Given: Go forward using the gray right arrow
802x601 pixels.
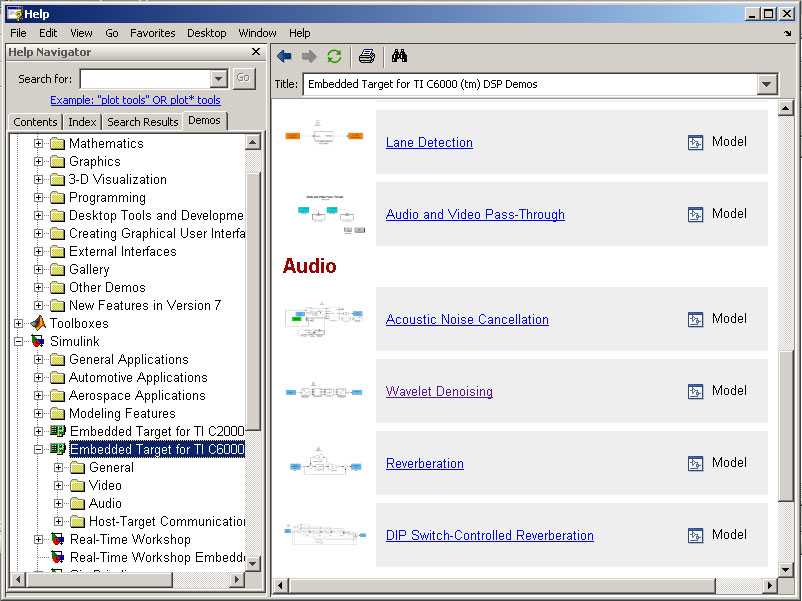Looking at the screenshot, I should point(309,56).
